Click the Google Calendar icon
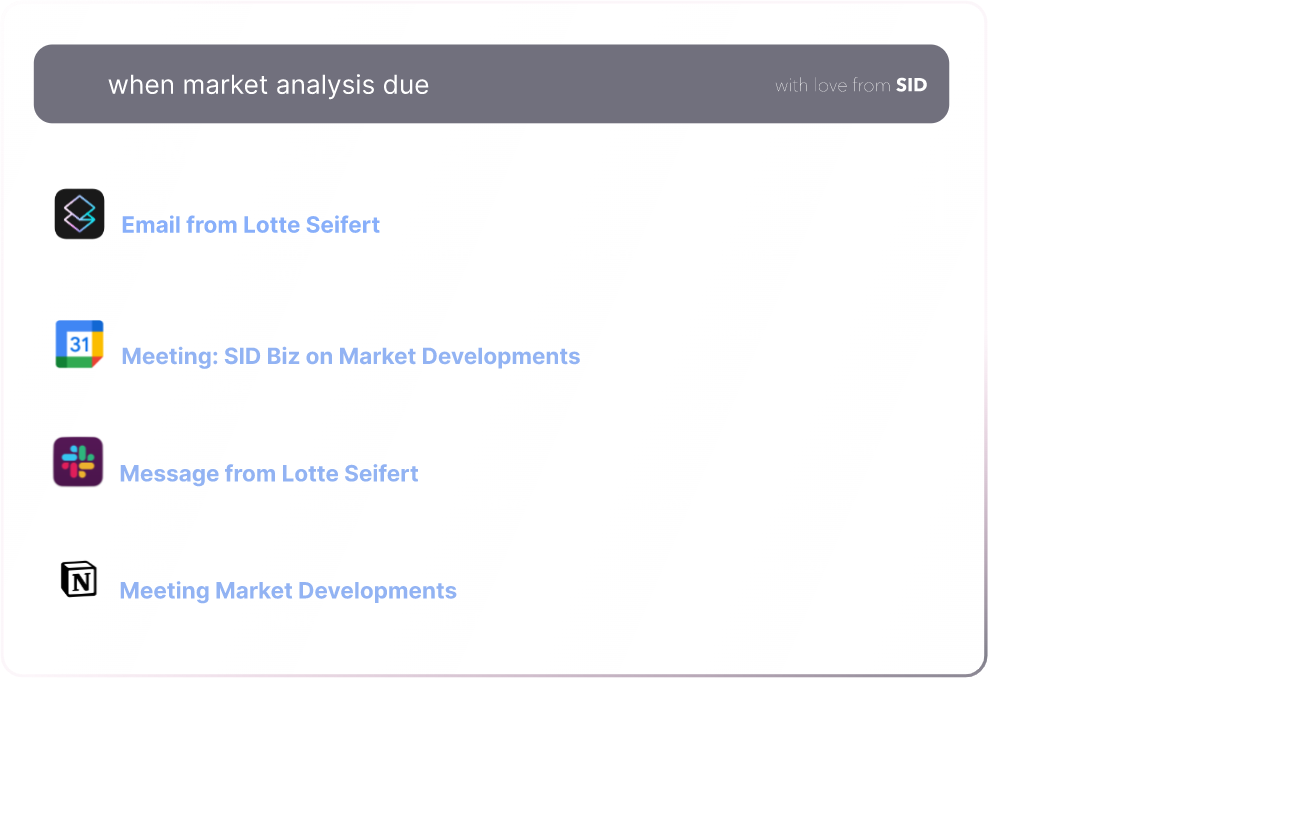 point(79,345)
